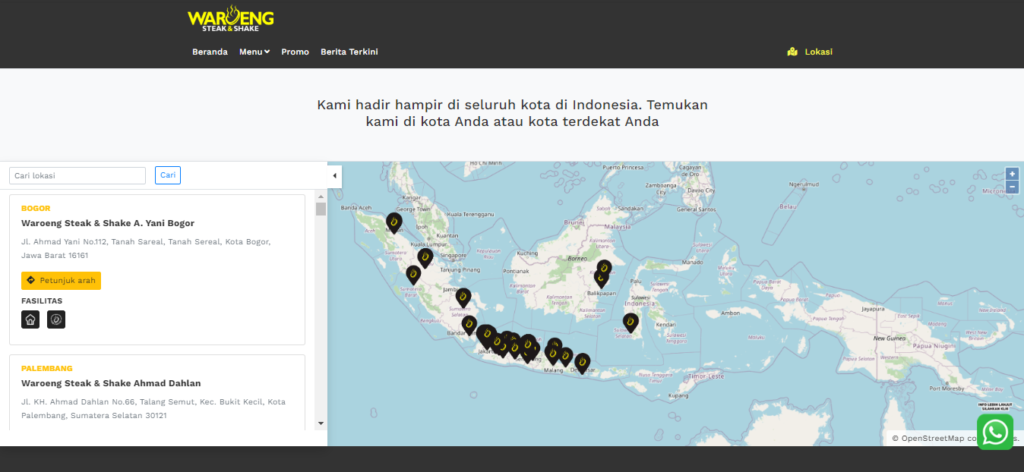Go to Beranda page

tap(210, 52)
